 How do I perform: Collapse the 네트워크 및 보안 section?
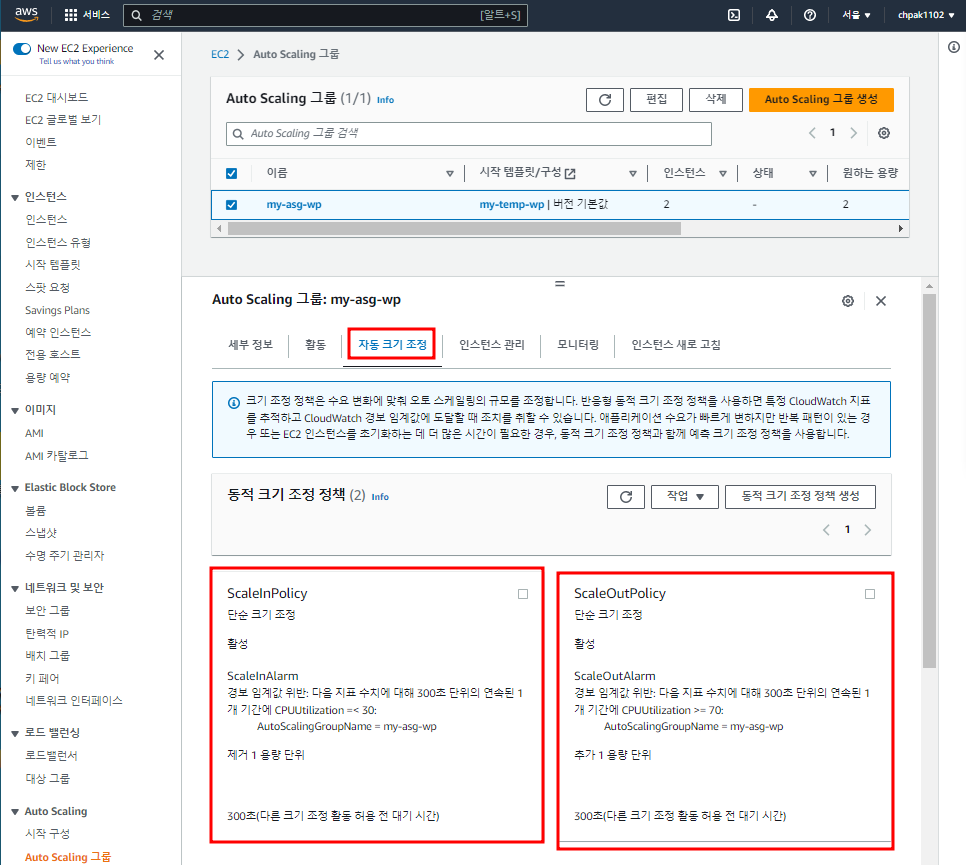coord(15,589)
